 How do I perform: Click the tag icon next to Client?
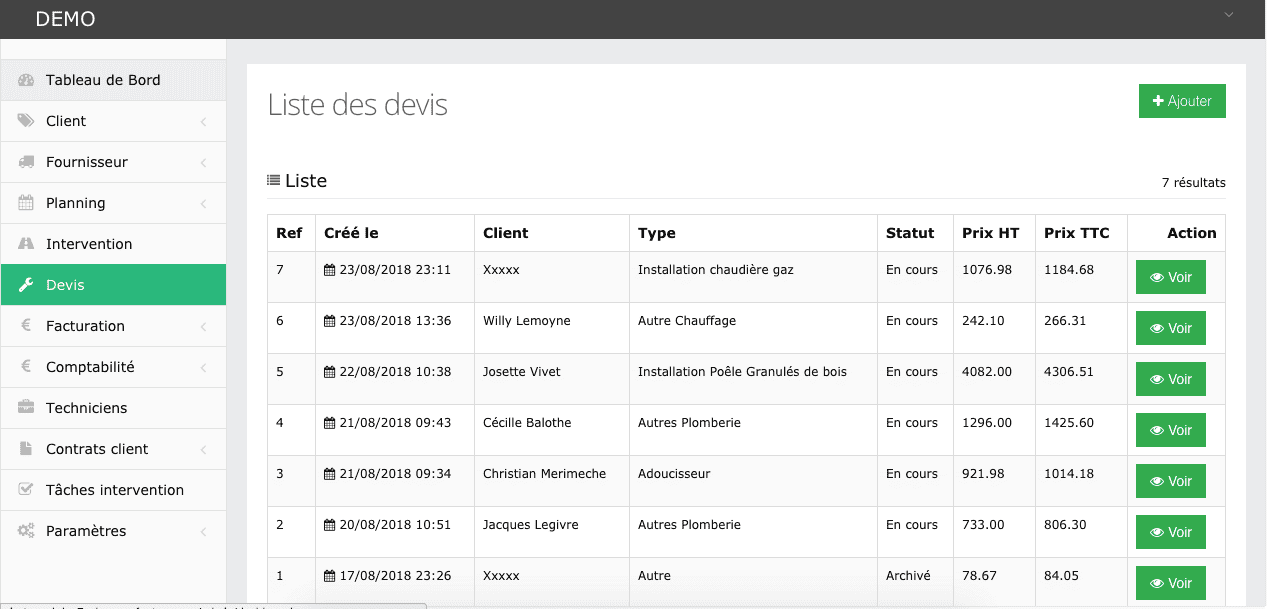tap(26, 121)
